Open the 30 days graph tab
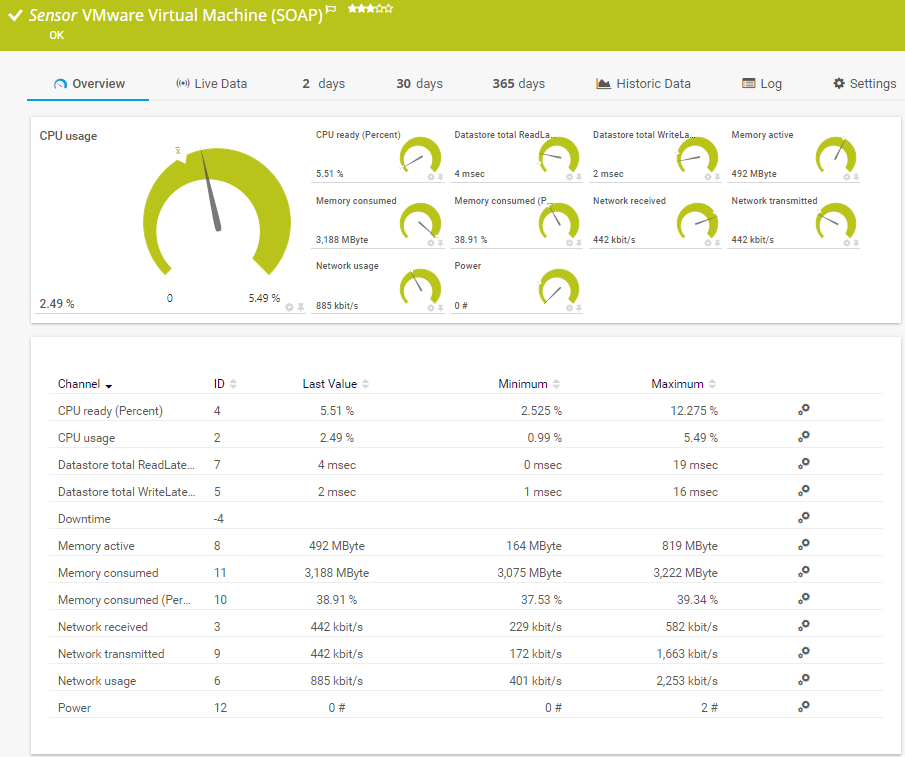 (419, 84)
